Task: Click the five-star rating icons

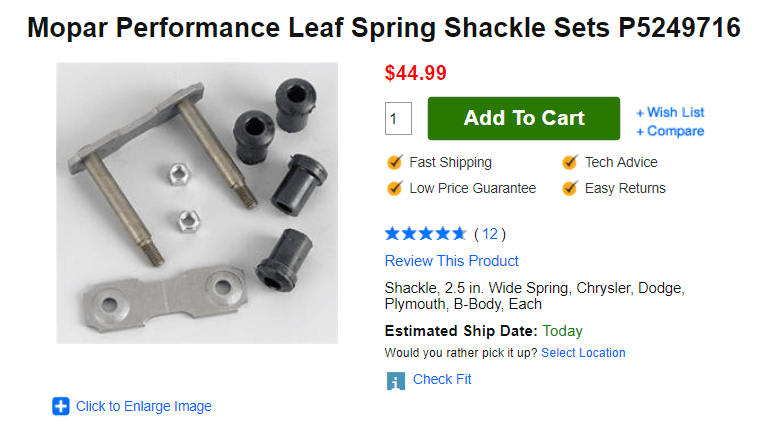Action: tap(425, 234)
